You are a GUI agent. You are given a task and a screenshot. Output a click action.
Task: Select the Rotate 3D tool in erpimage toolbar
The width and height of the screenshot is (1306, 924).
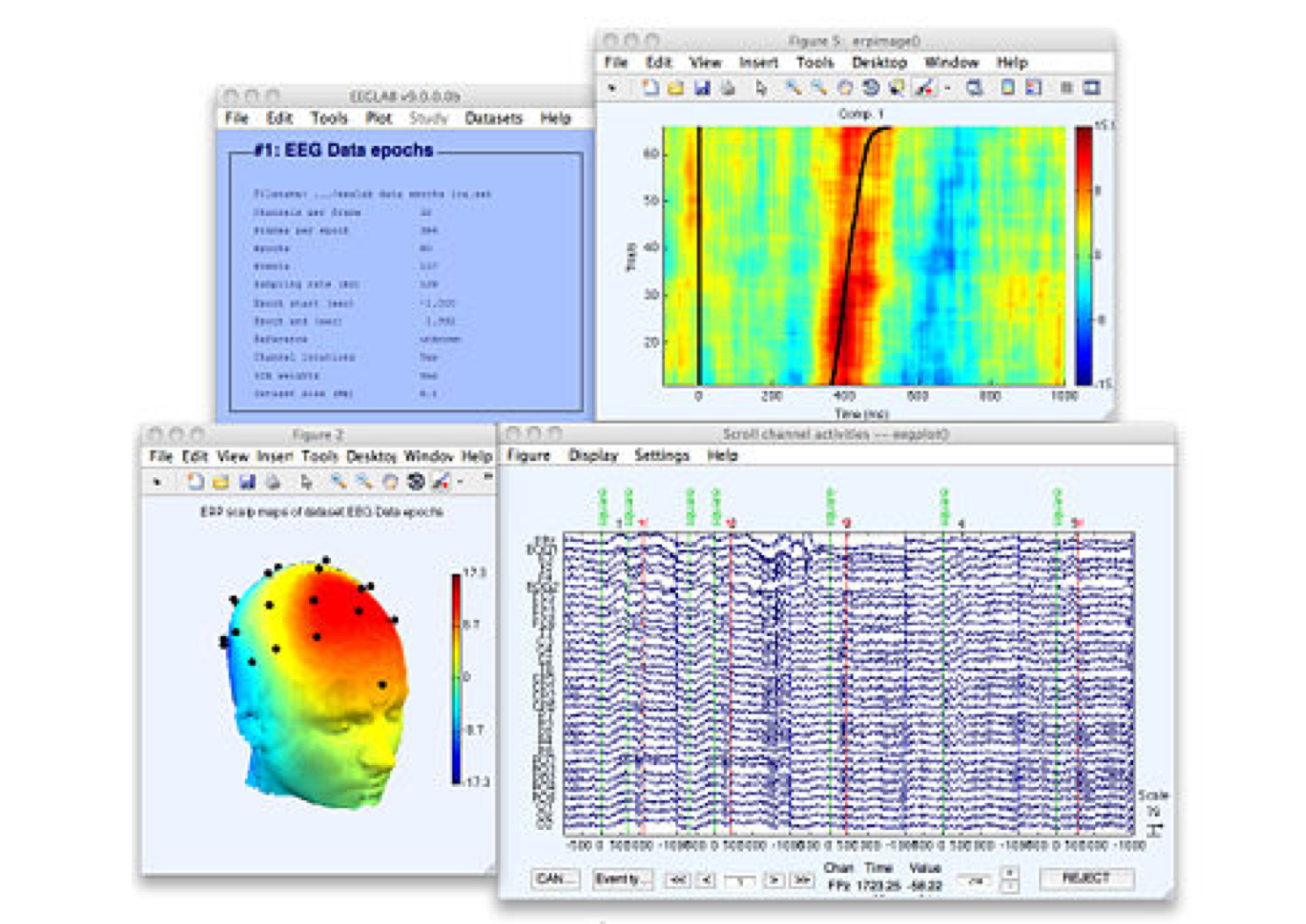[x=870, y=88]
